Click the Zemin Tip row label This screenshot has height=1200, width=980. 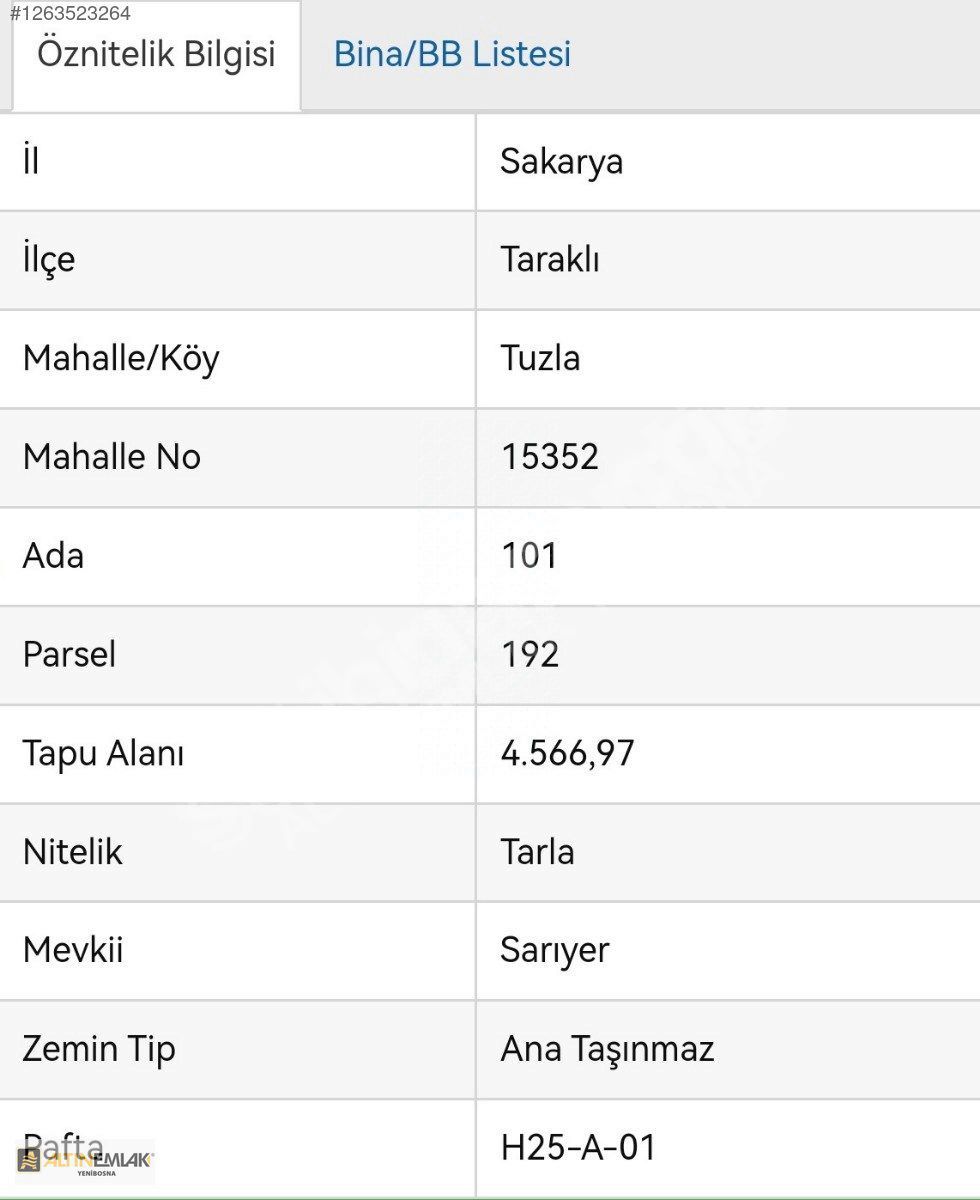tap(99, 1049)
